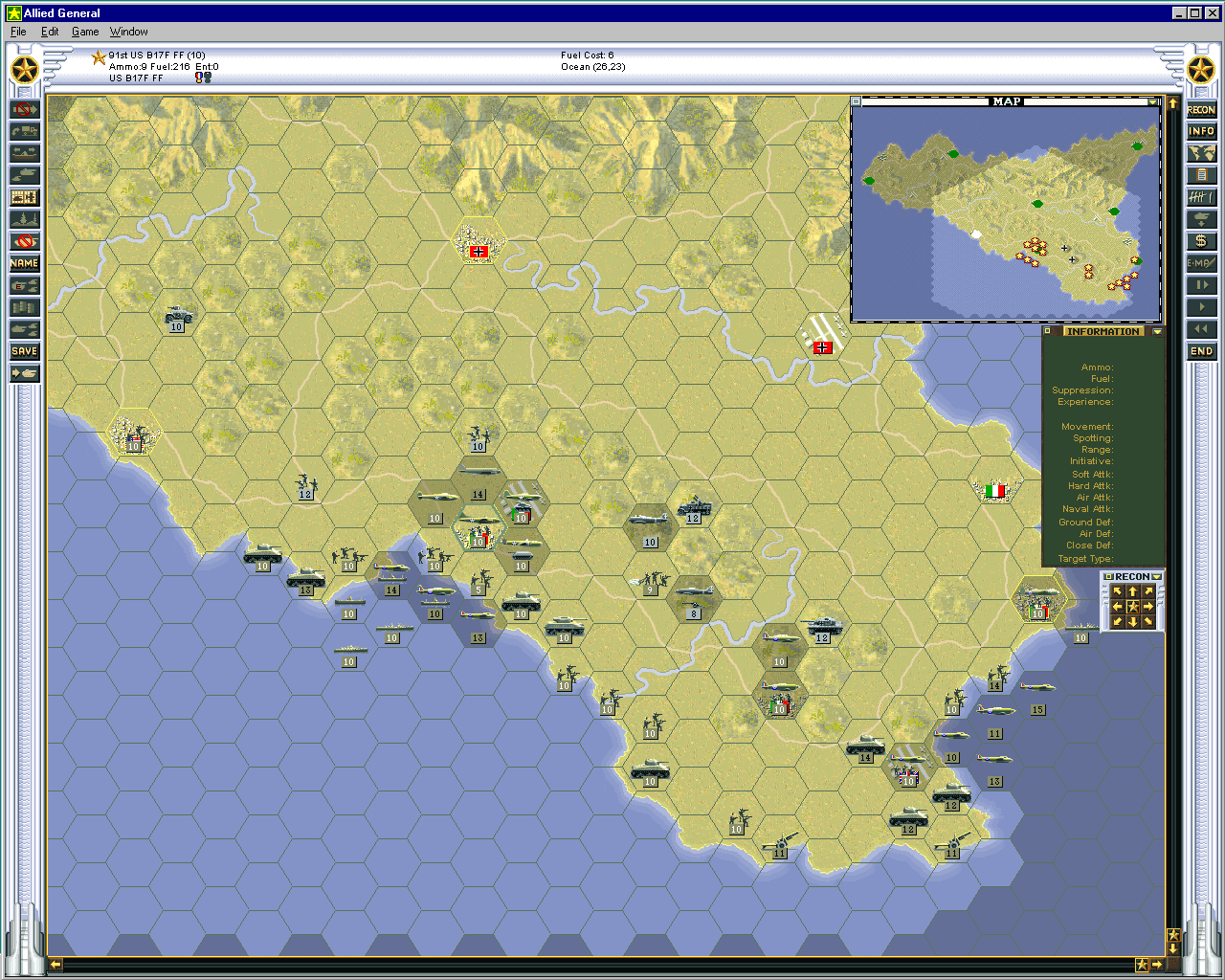Click the RECON pad up-left arrow
The height and width of the screenshot is (980, 1225).
click(1118, 592)
